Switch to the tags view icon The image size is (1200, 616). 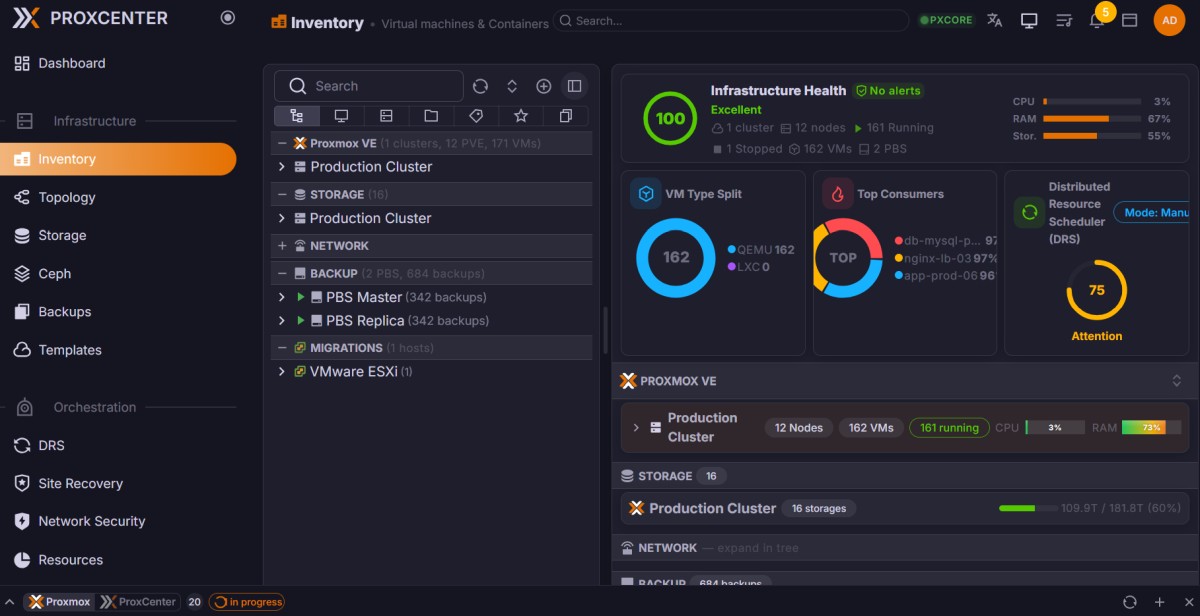pos(476,116)
